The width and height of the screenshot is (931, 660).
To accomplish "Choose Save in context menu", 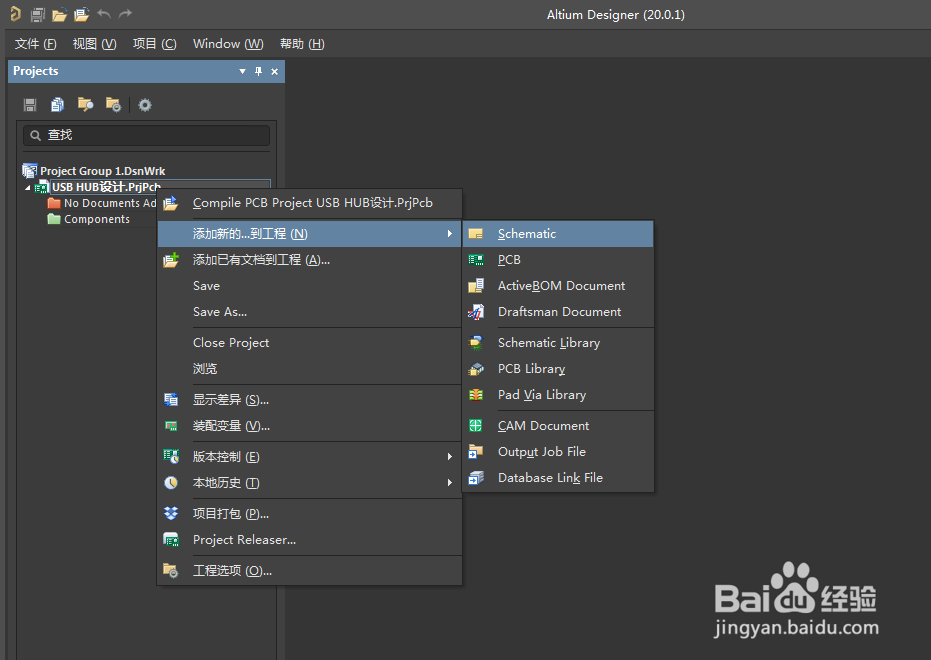I will [309, 286].
